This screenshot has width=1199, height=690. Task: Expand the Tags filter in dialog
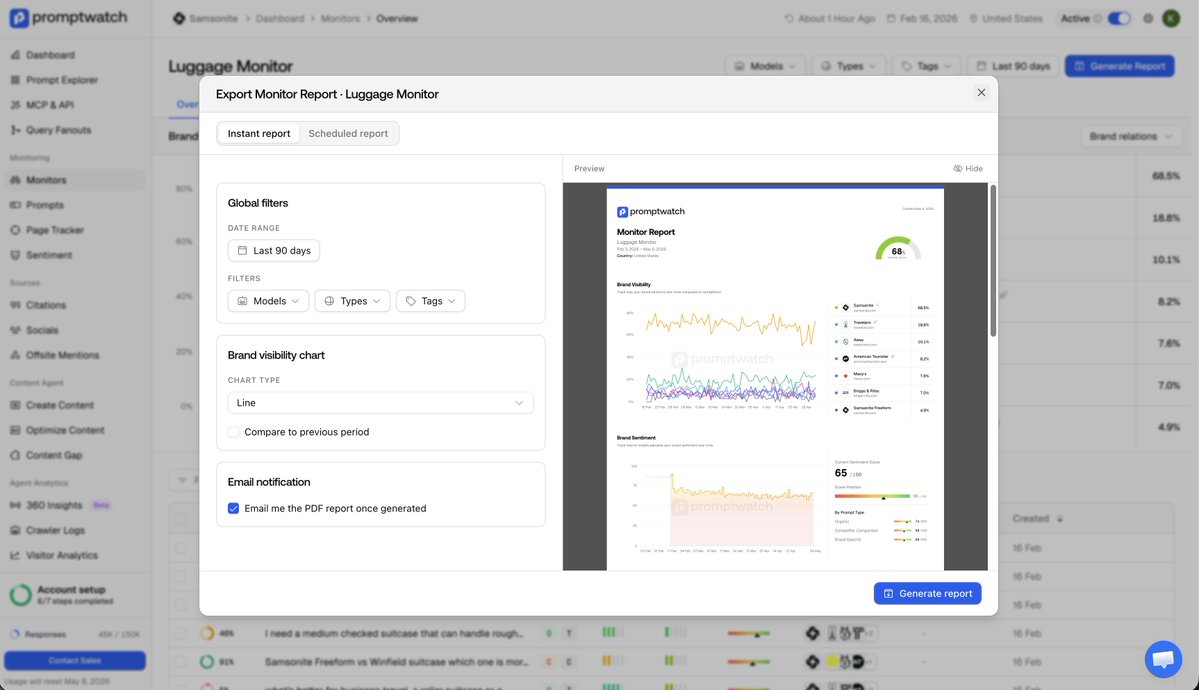pos(431,301)
